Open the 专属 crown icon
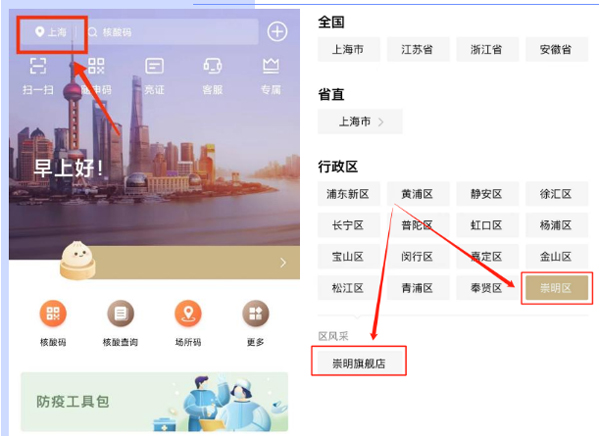600x436 pixels. tap(271, 66)
